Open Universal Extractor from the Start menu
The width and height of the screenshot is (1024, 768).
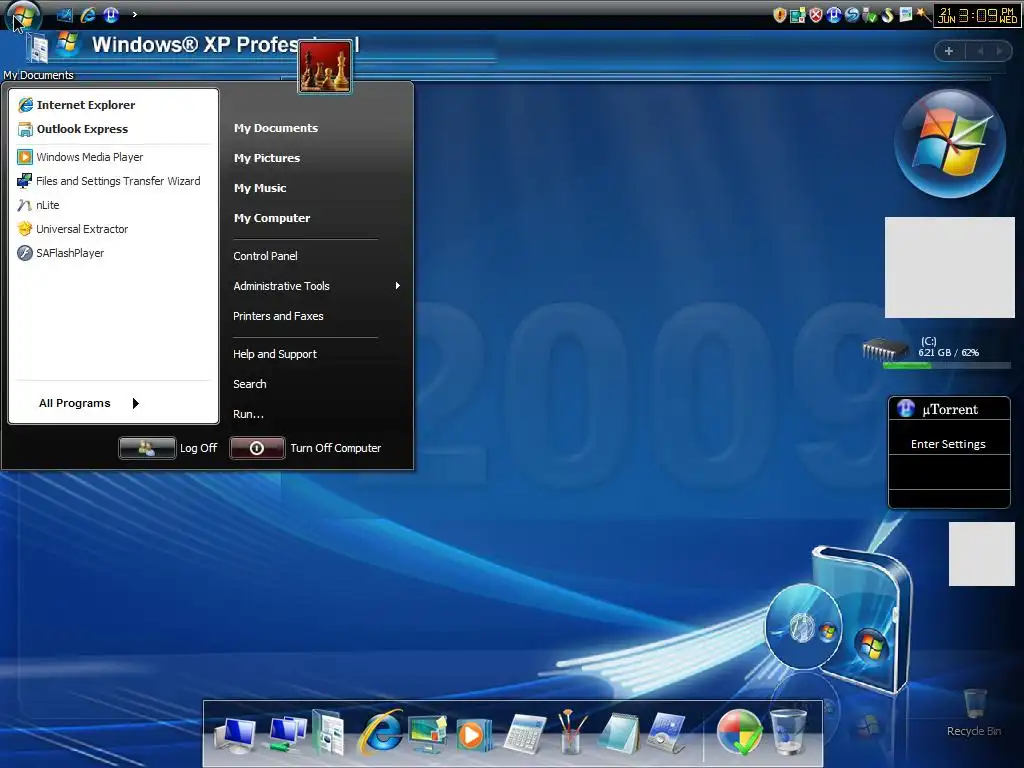pos(72,229)
